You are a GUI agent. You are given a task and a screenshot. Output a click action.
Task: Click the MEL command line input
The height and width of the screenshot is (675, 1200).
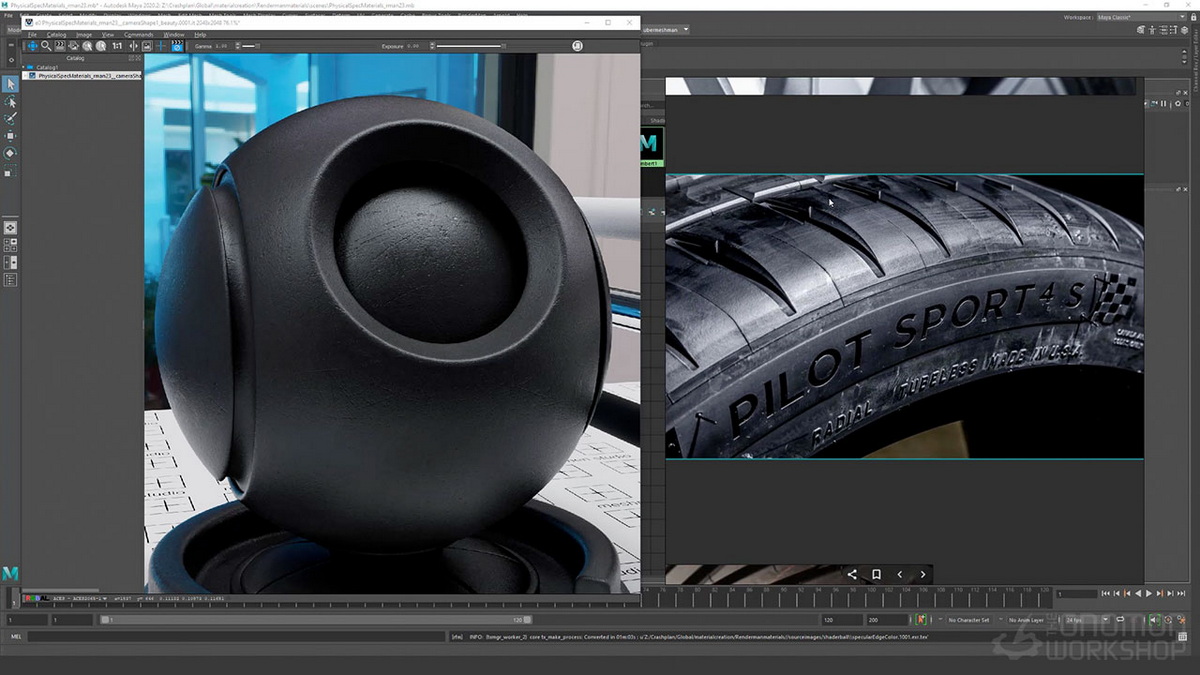[237, 636]
